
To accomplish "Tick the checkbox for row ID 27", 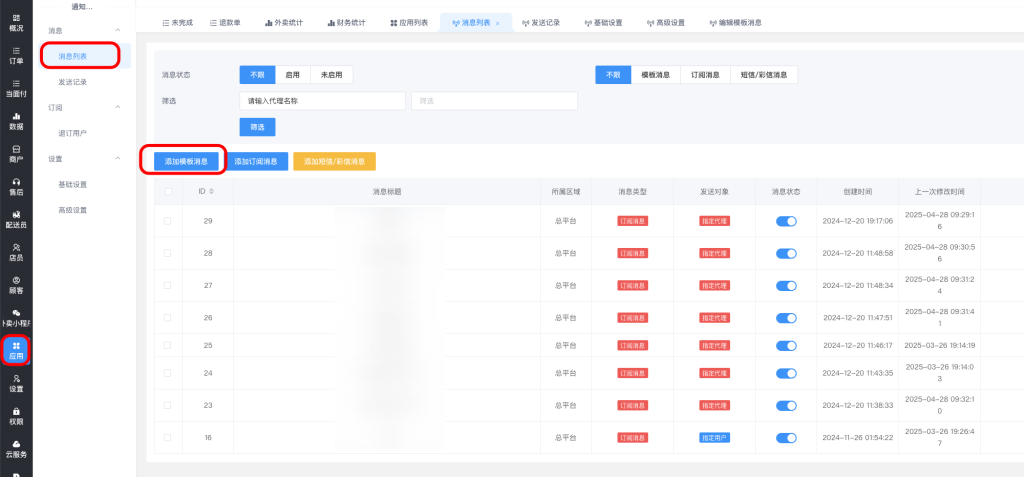I will [x=168, y=285].
